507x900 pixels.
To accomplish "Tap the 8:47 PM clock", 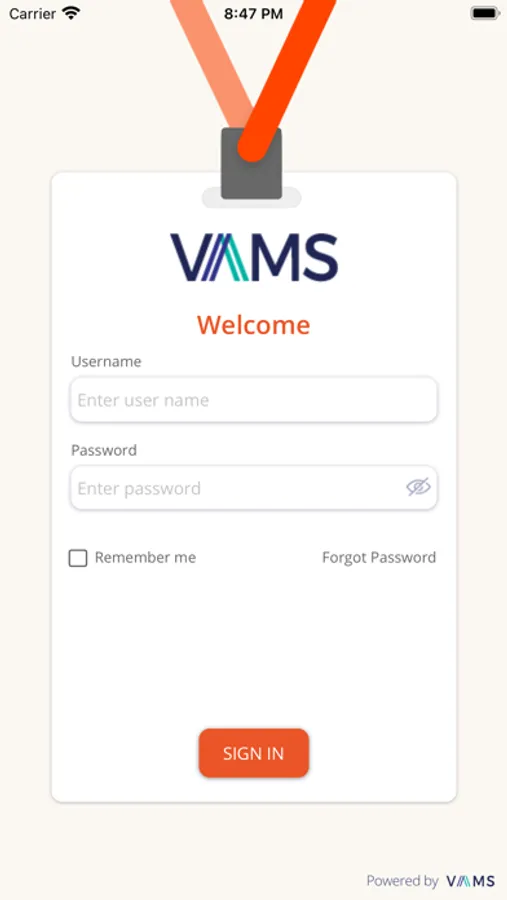I will (253, 14).
